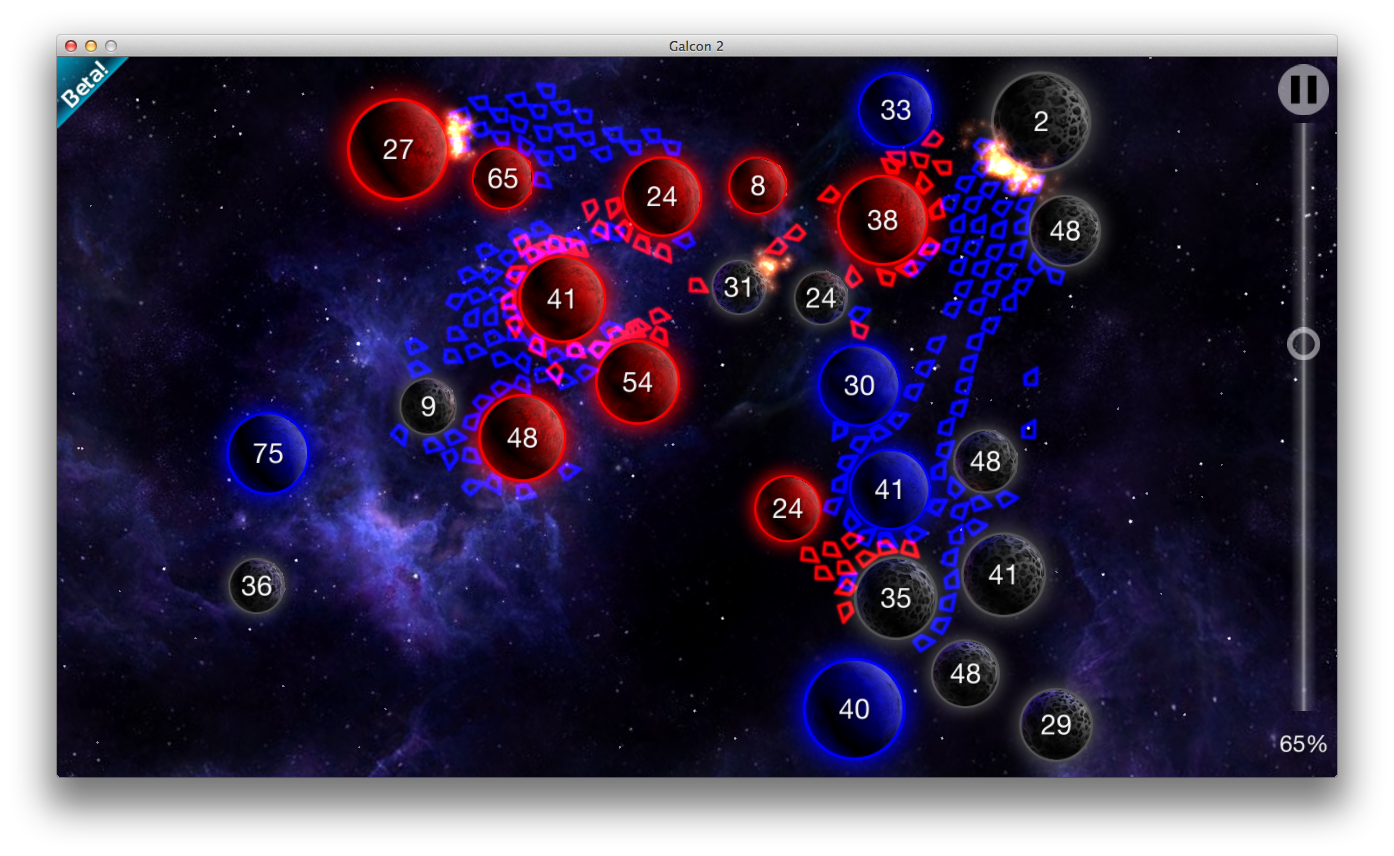
Task: Select the grey planet showing 29
Action: pyautogui.click(x=1056, y=725)
